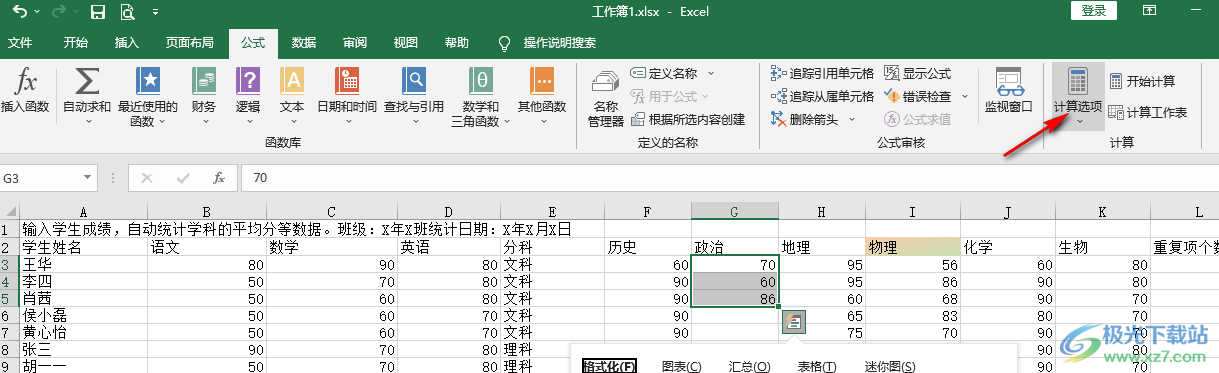1219x373 pixels.
Task: Switch to the 页面布局 ribbon tab
Action: point(190,43)
